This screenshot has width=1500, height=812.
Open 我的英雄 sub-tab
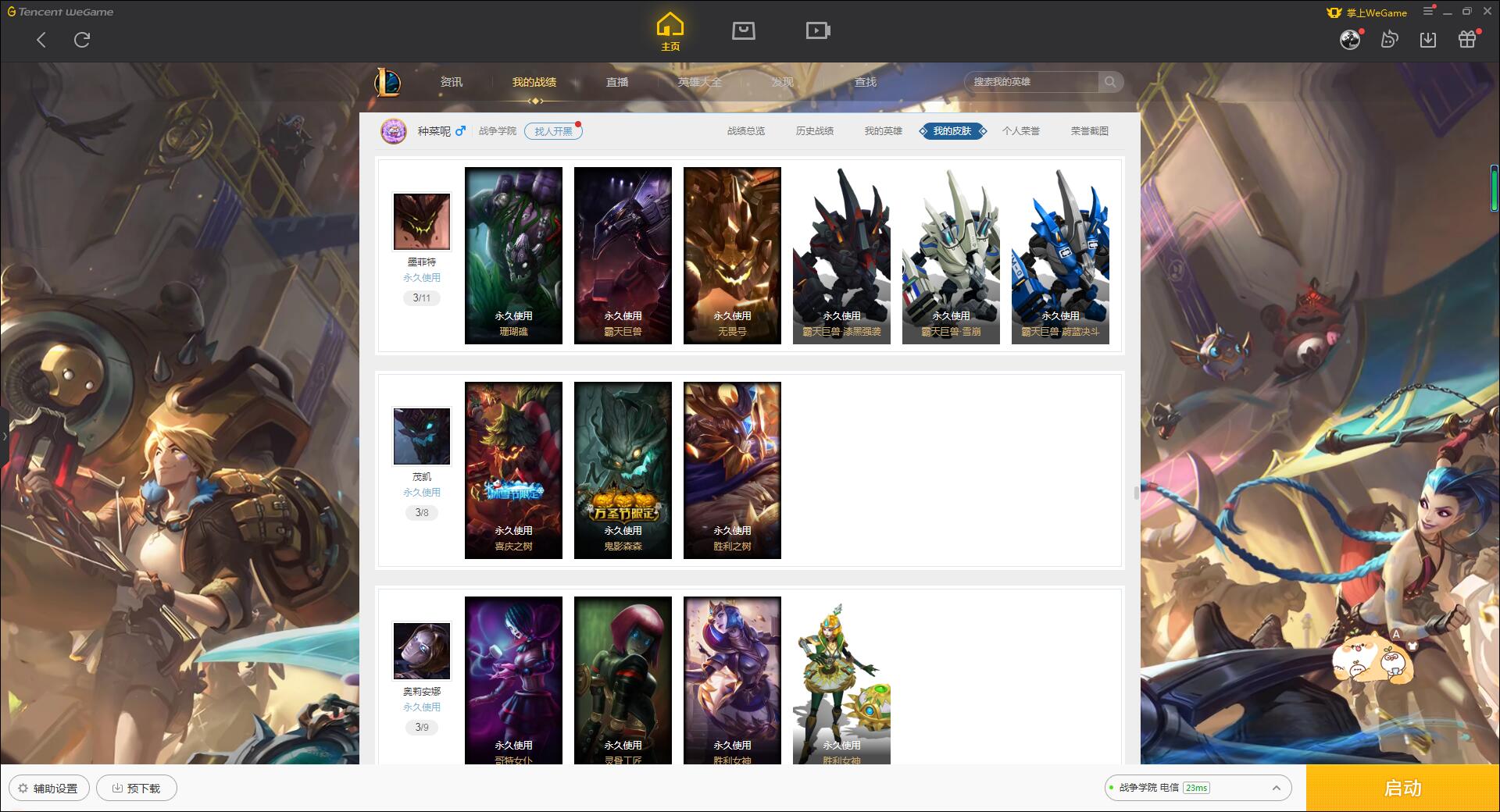pos(884,131)
